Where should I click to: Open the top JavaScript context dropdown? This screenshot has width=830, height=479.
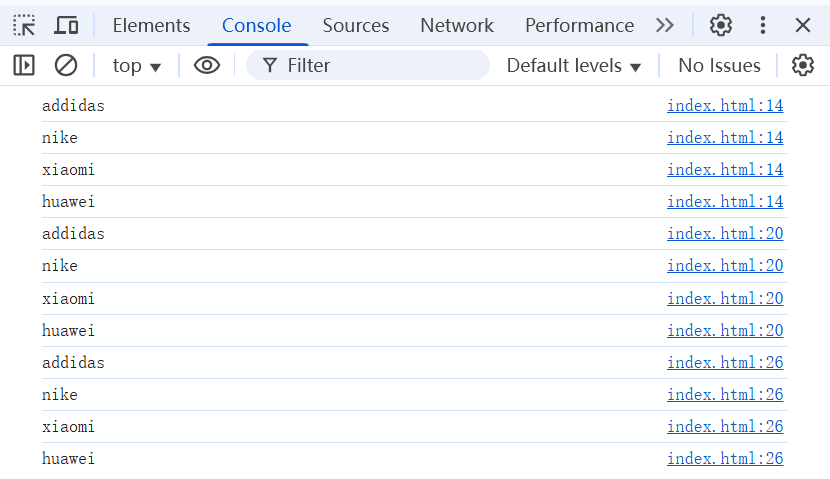pyautogui.click(x=137, y=66)
